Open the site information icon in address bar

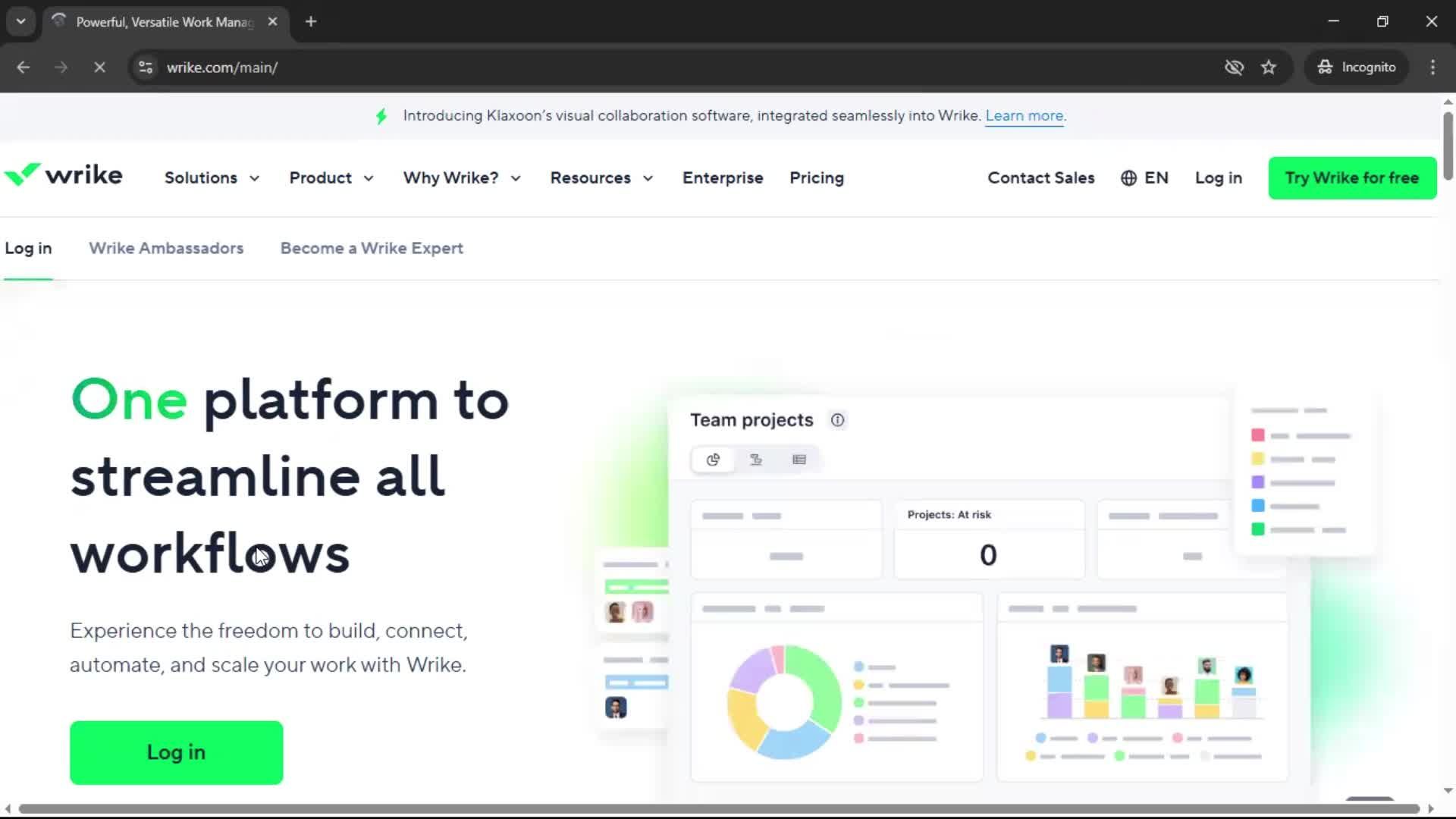coord(146,67)
